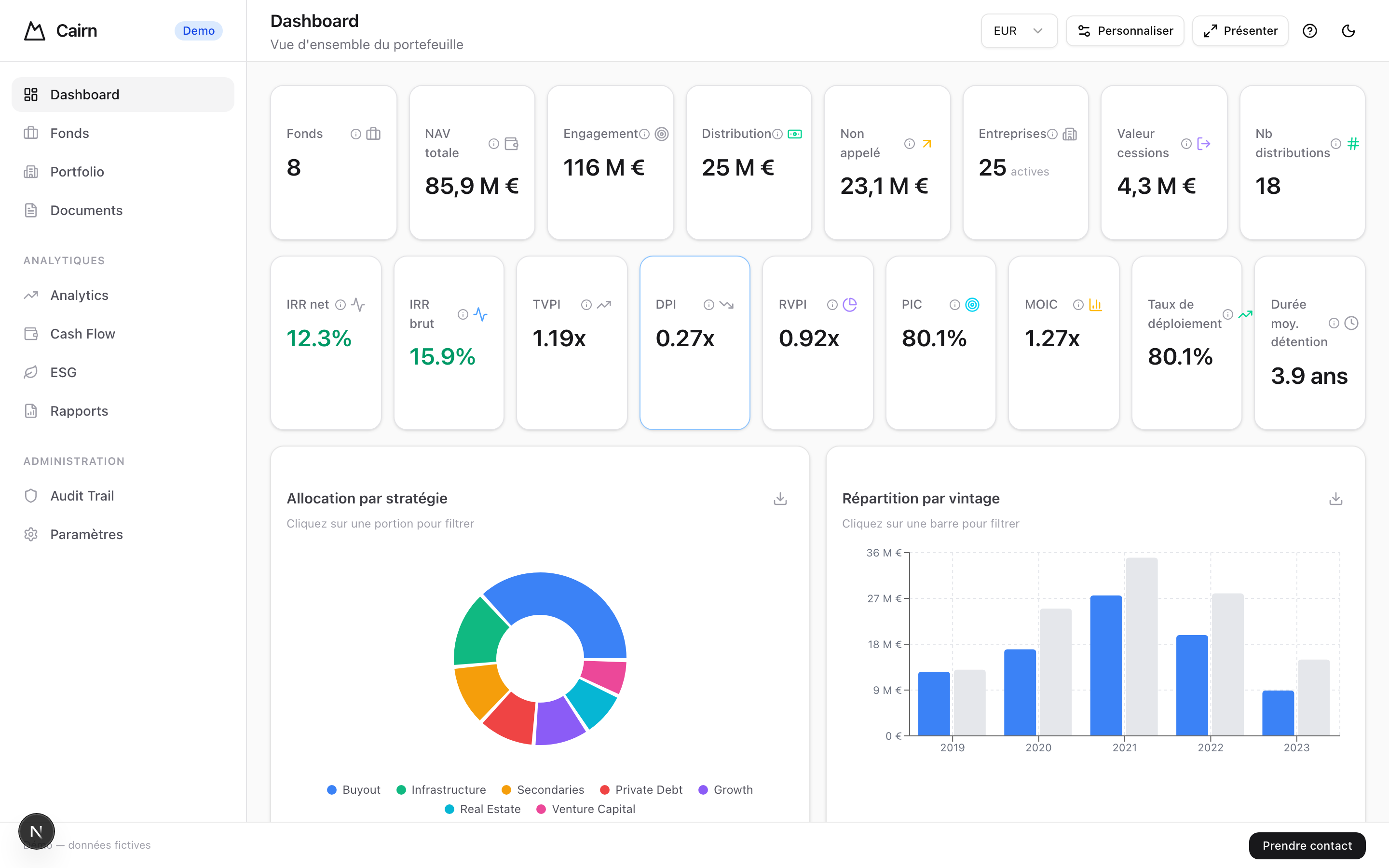Download the Répartition par vintage chart
Screen dimensions: 1389x868
(x=1335, y=498)
